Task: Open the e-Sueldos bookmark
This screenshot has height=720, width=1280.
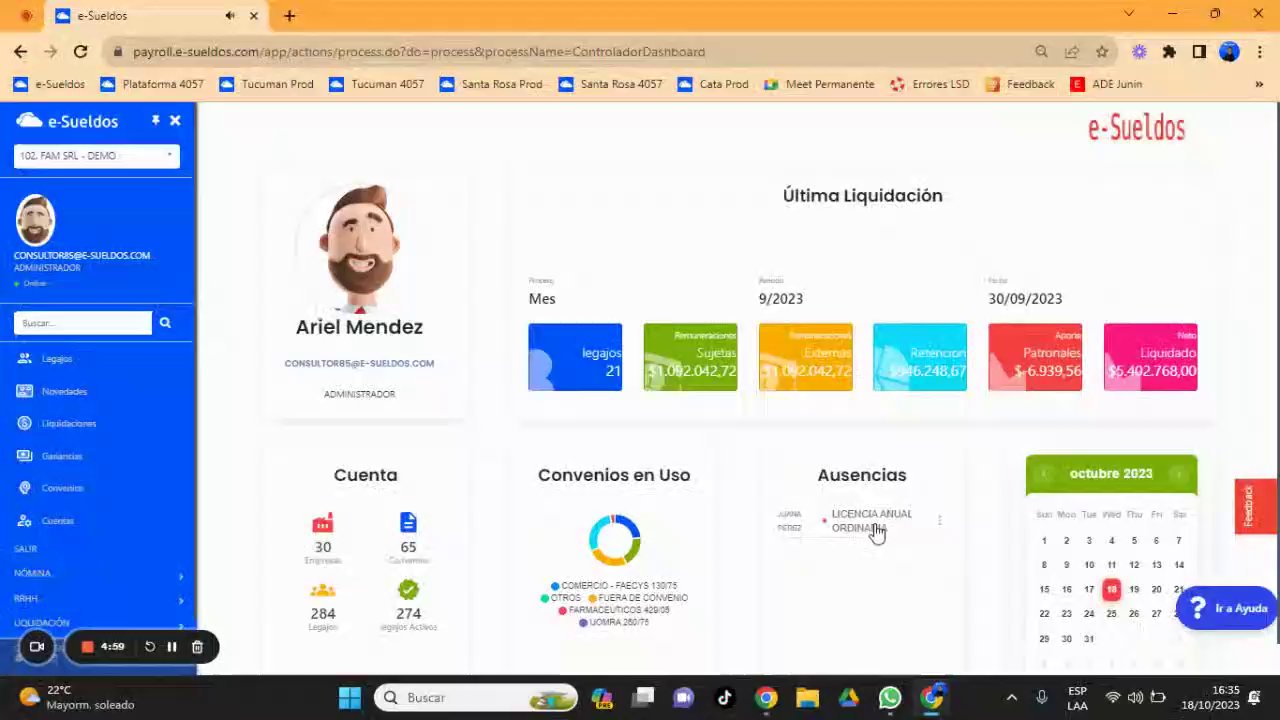Action: [x=49, y=84]
